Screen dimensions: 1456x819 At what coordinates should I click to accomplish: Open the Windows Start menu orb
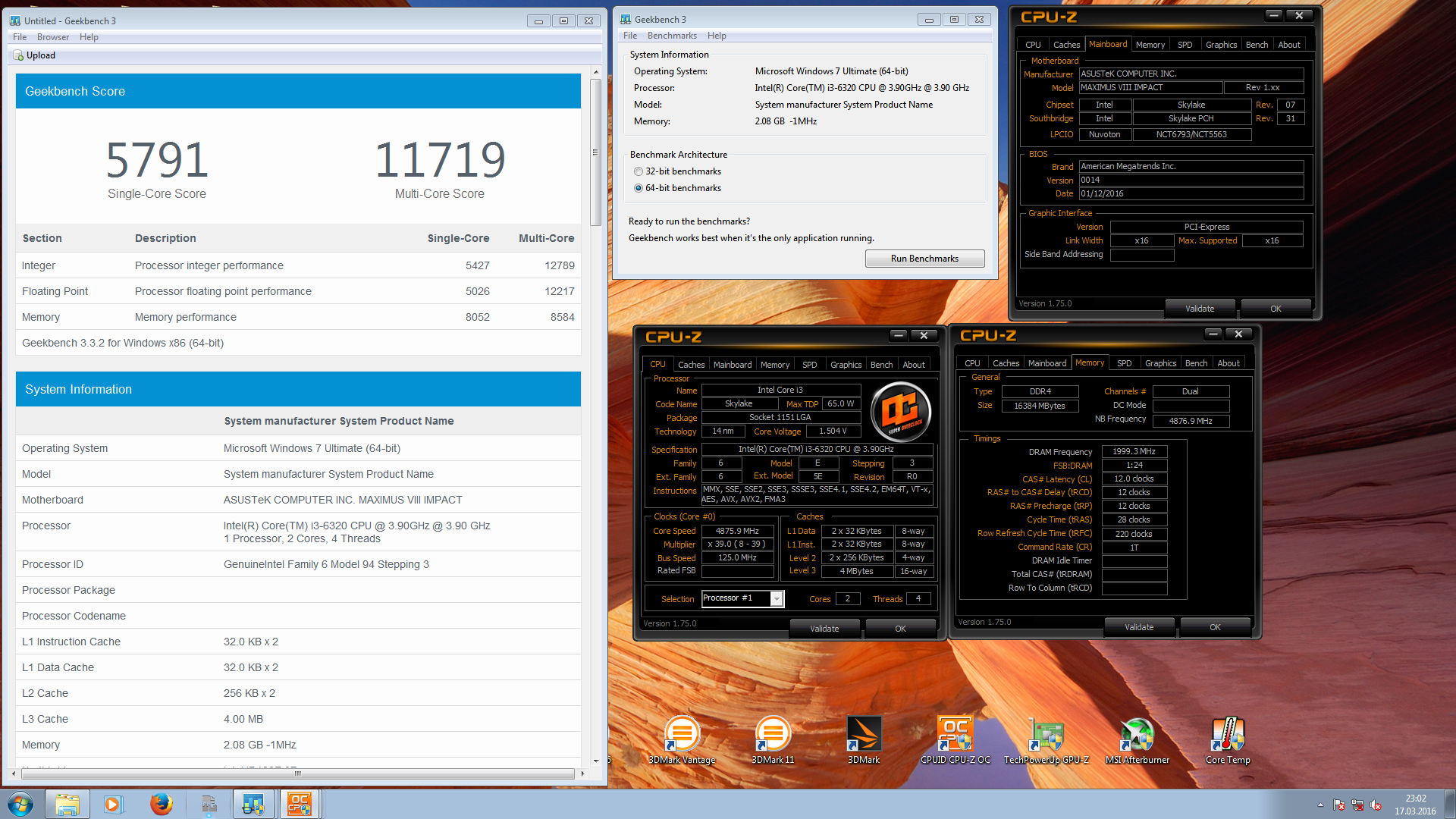20,804
